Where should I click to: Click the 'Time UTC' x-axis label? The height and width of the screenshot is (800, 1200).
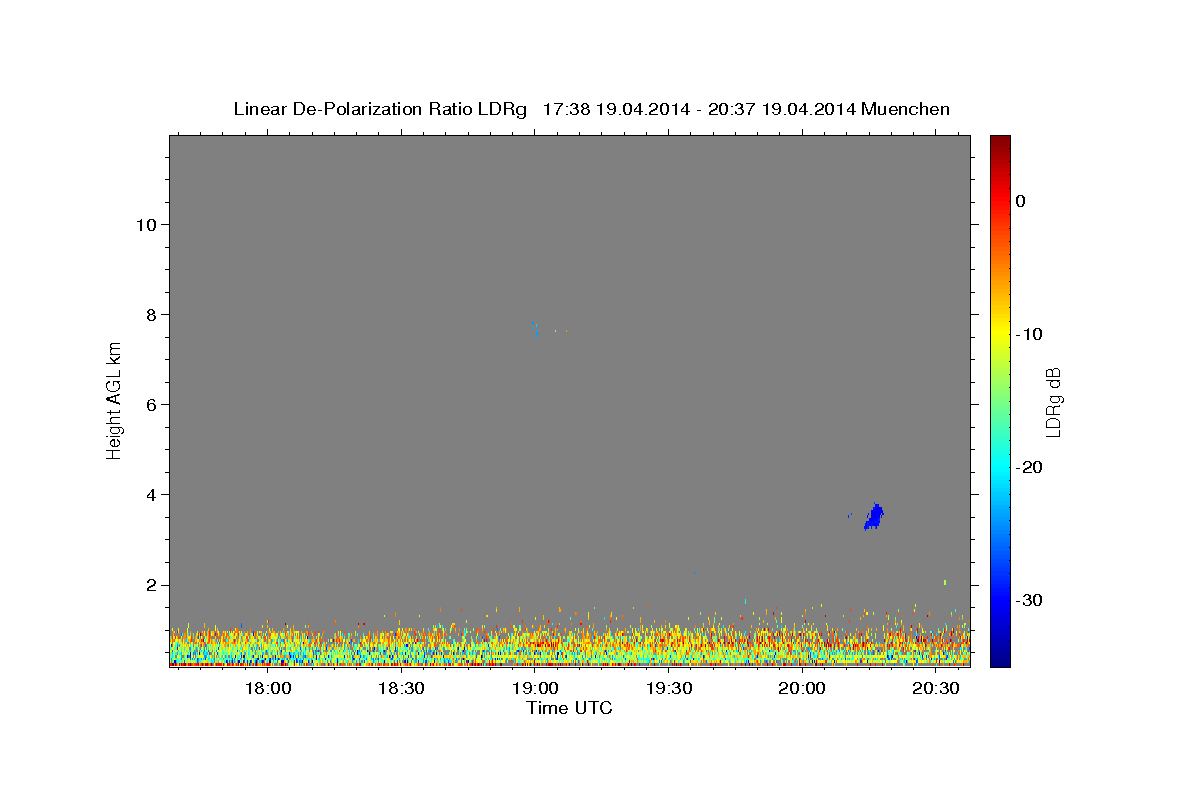click(x=569, y=708)
